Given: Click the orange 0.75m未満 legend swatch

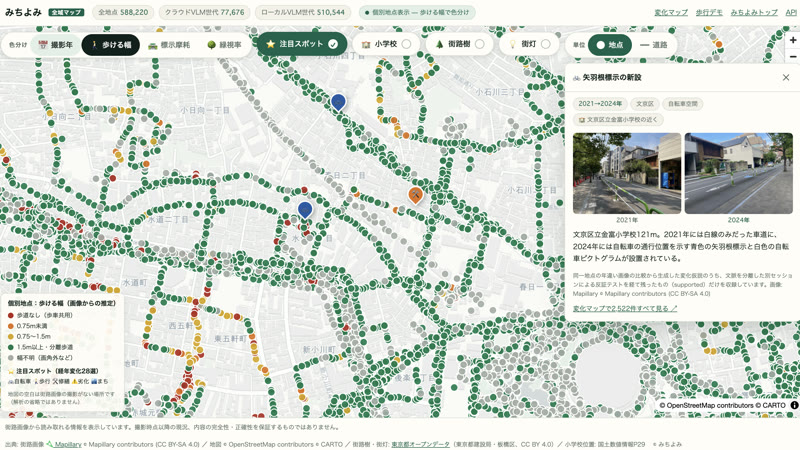Looking at the screenshot, I should point(11,326).
